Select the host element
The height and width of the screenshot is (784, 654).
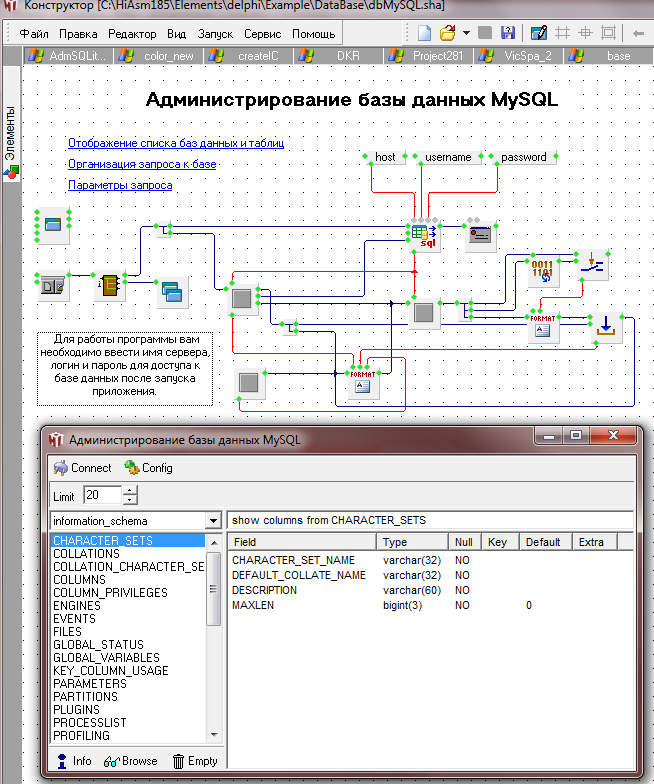385,157
